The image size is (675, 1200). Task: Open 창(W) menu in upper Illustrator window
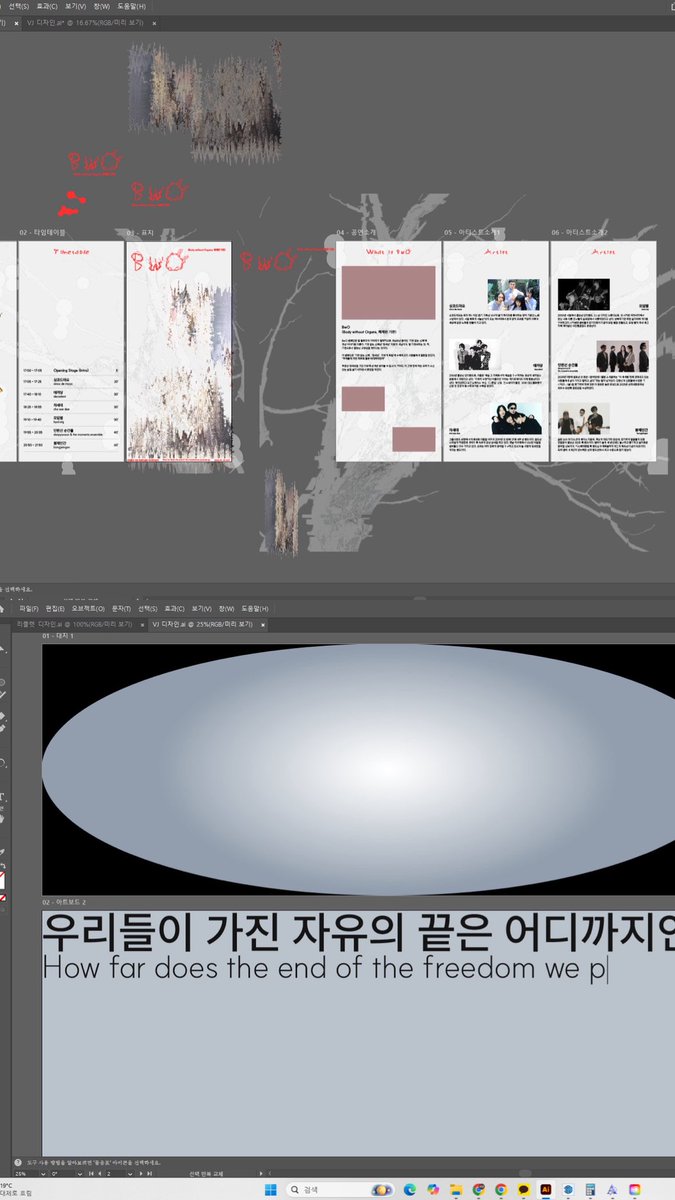pos(100,6)
